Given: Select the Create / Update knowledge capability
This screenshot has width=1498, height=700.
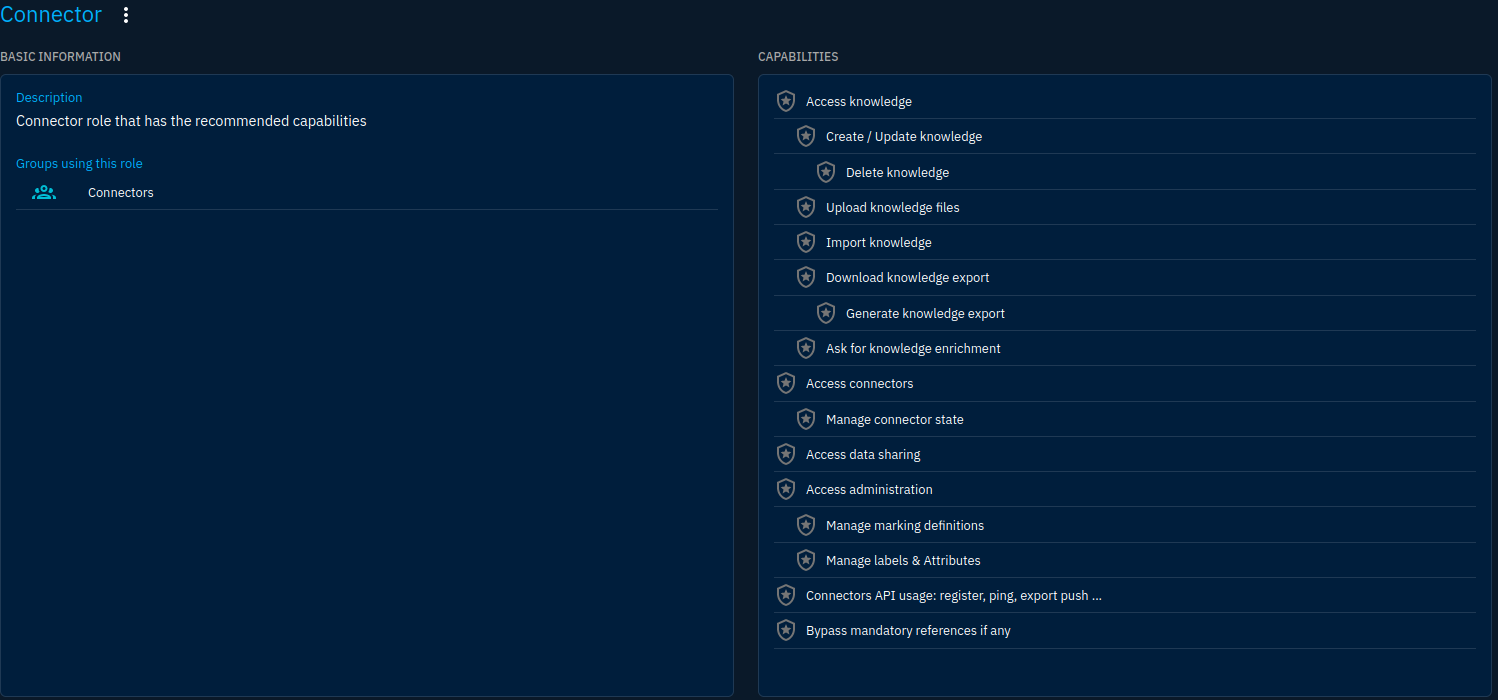Looking at the screenshot, I should coord(904,137).
